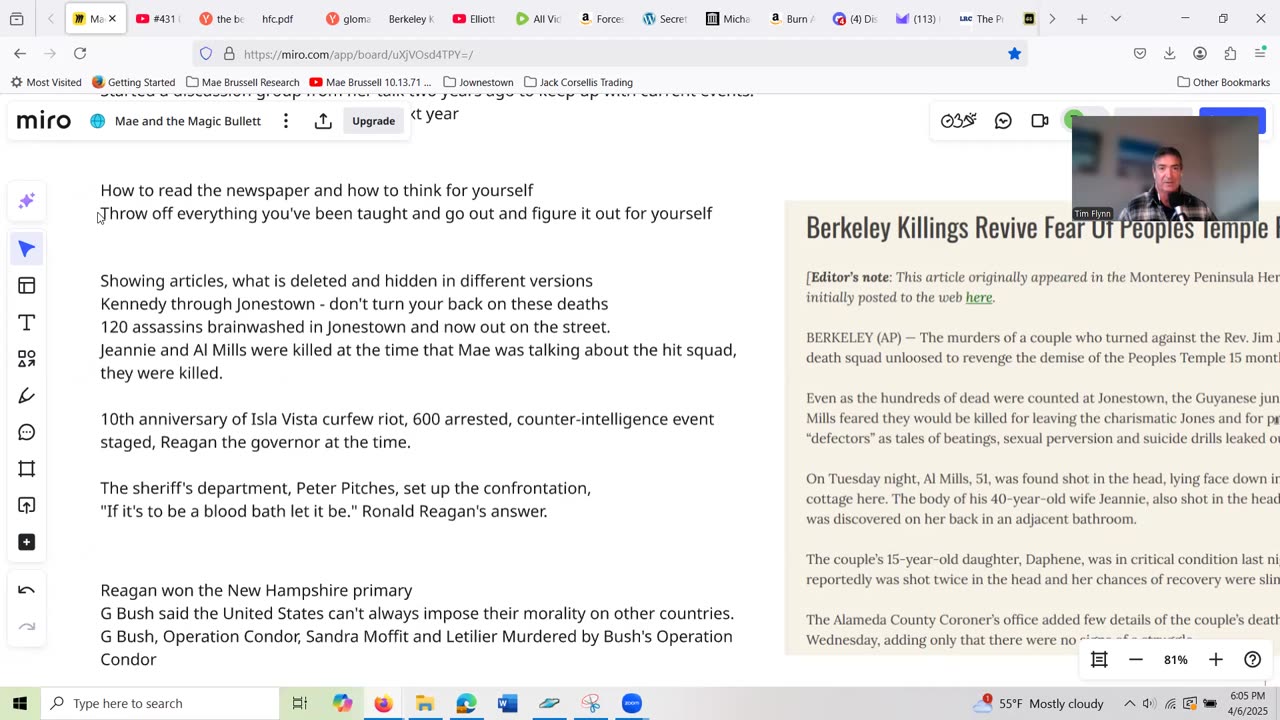Open the Most Visited bookmark

click(x=46, y=82)
